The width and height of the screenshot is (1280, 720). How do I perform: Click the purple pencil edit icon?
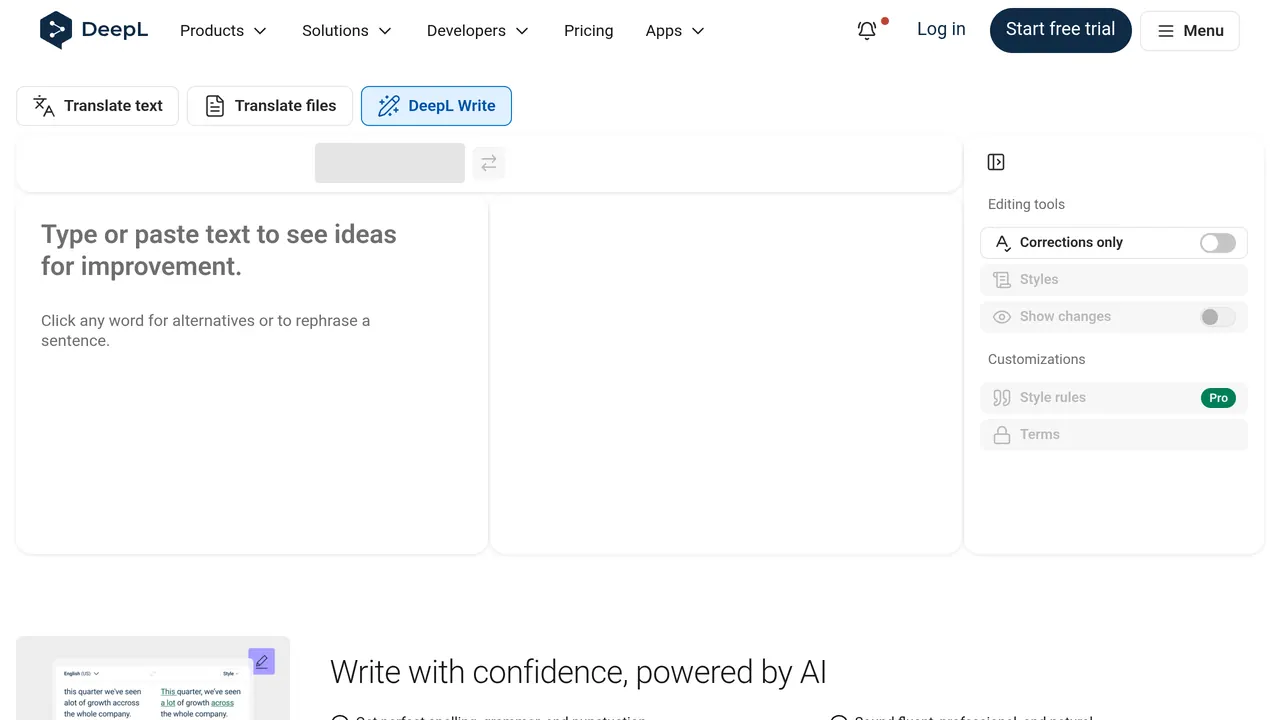[262, 661]
